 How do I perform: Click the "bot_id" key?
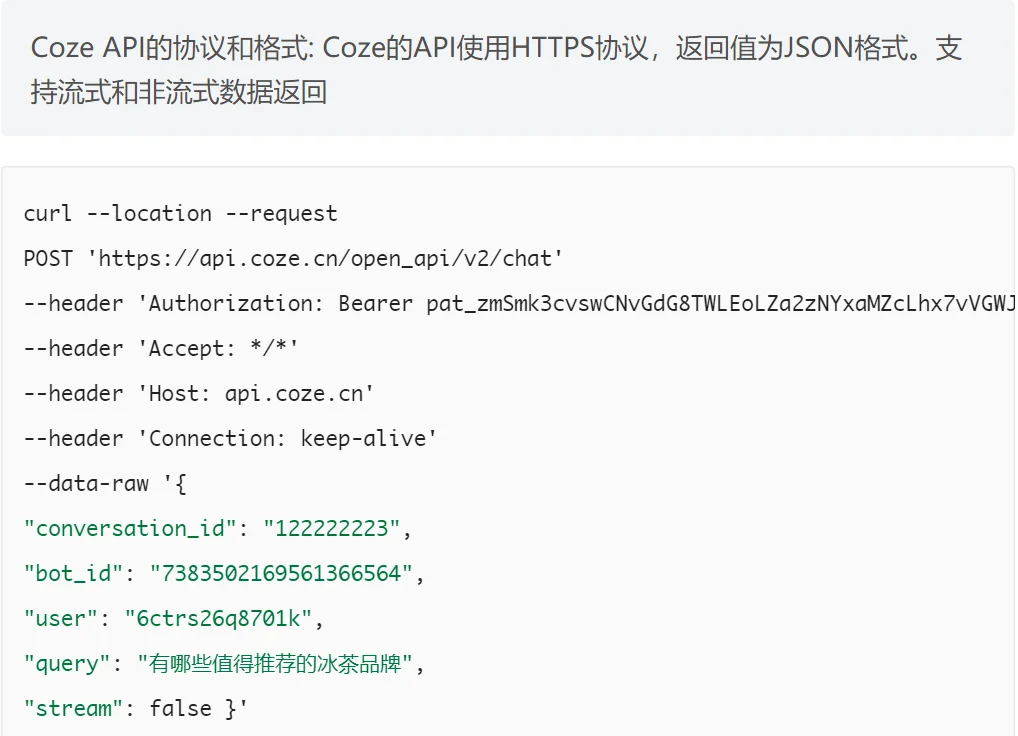tap(73, 574)
